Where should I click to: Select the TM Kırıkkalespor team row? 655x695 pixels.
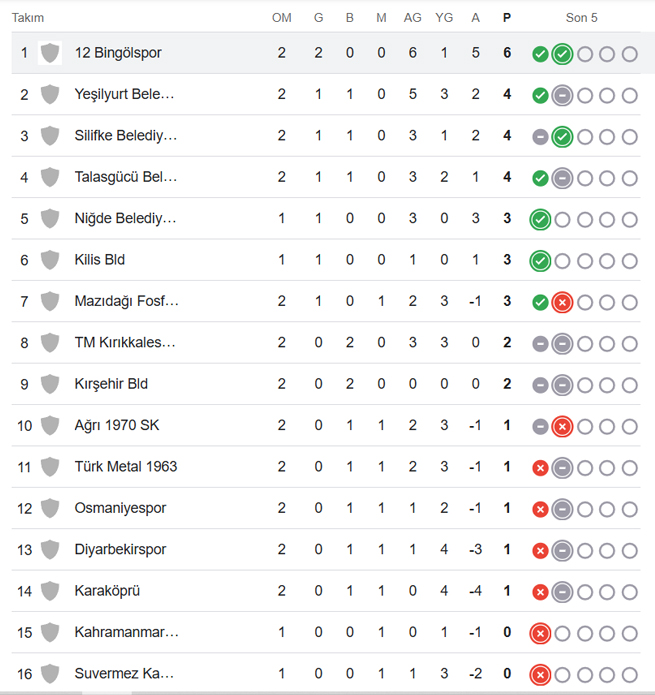click(x=326, y=343)
